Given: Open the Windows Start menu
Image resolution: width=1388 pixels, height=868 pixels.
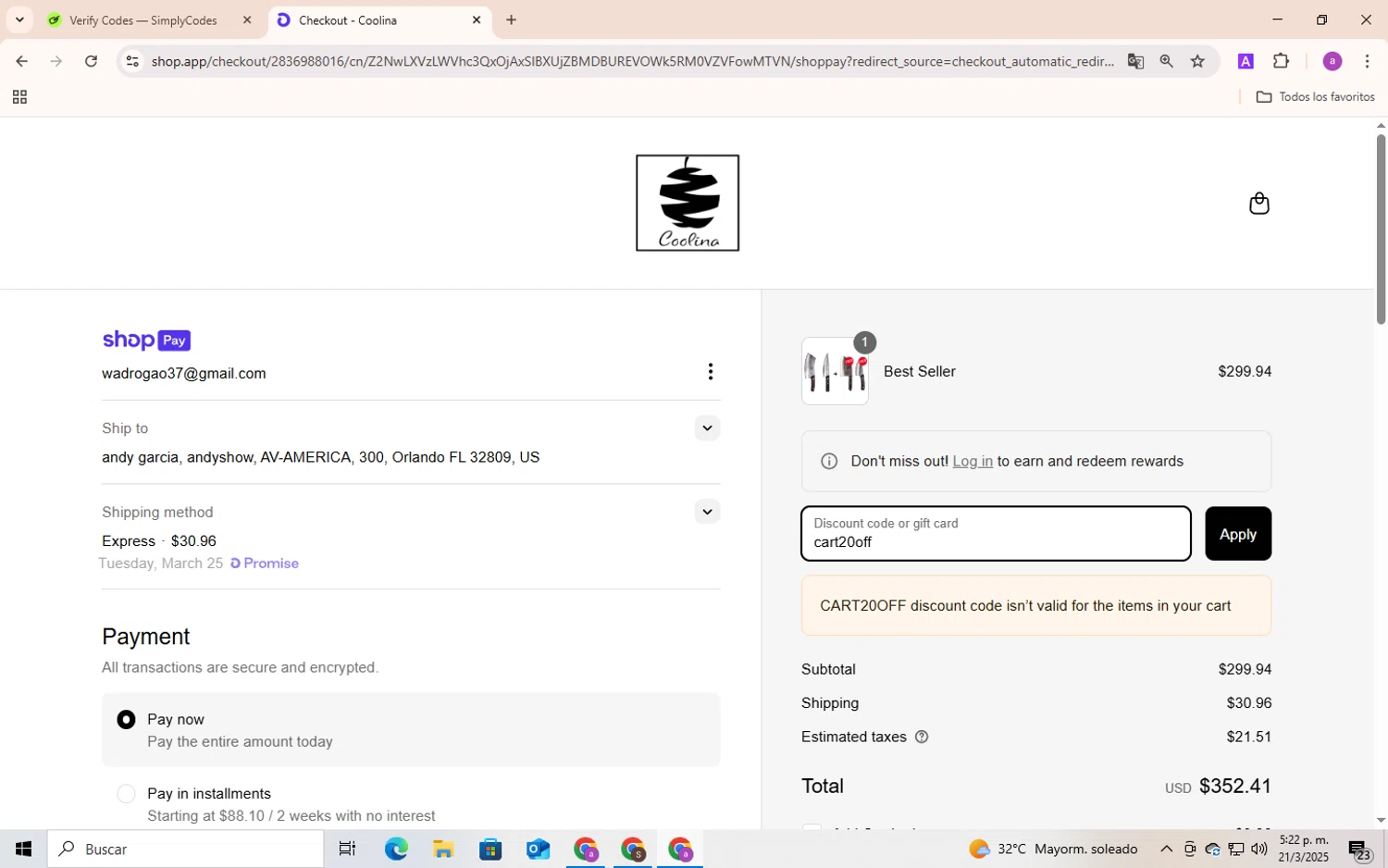Looking at the screenshot, I should pos(23,849).
